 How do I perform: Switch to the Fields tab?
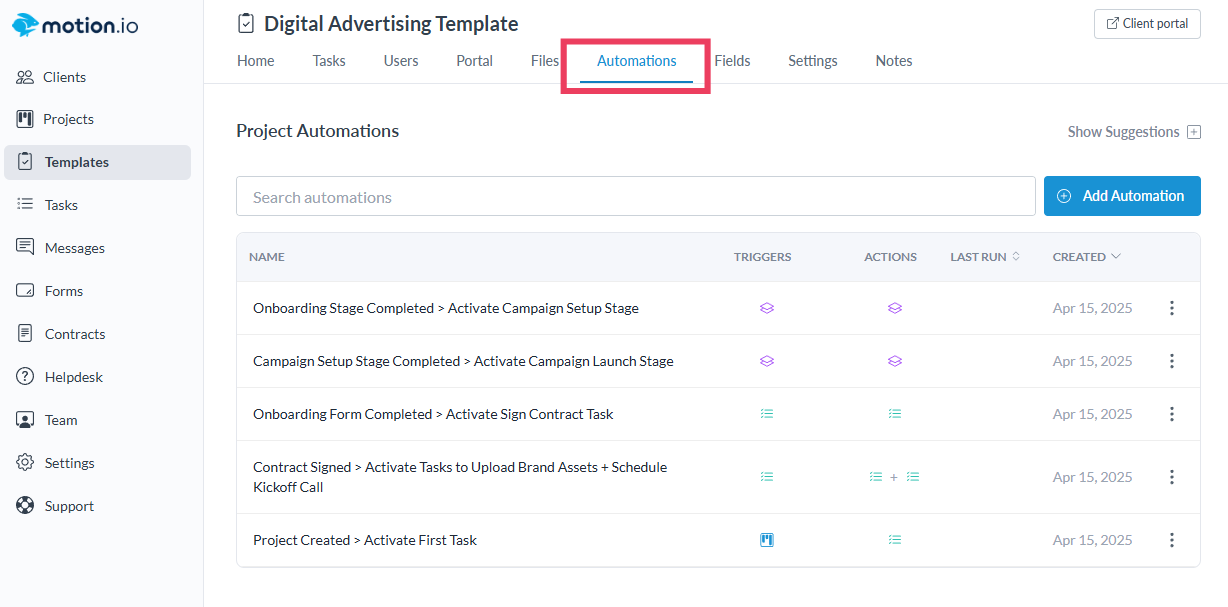[732, 61]
